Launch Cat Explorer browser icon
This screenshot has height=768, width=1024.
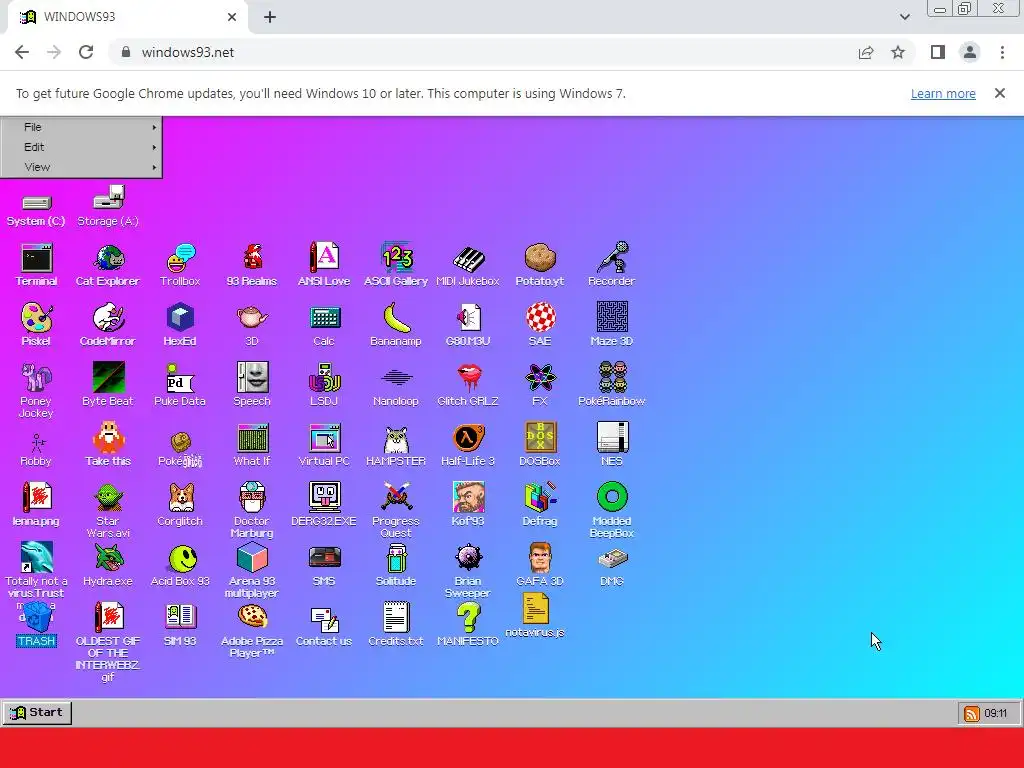[108, 264]
